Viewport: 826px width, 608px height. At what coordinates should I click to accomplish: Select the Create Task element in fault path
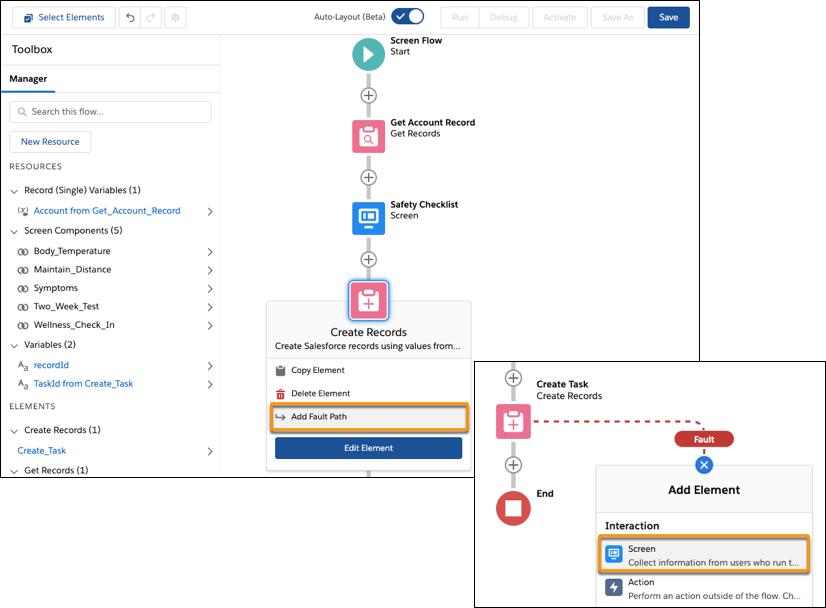(x=513, y=421)
